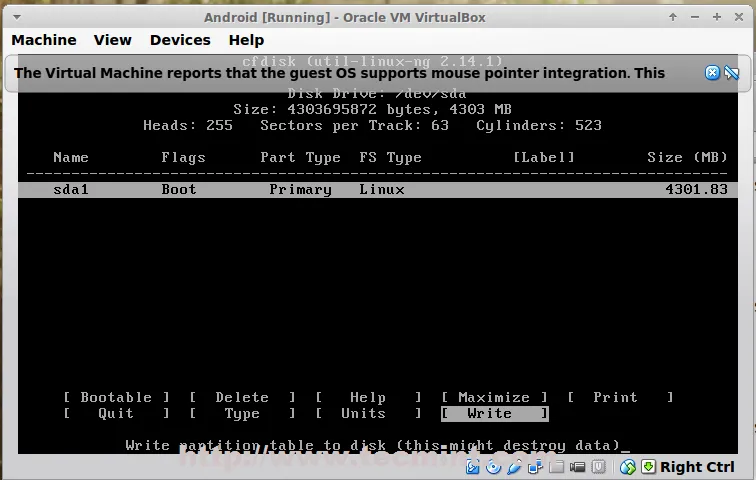Click the network adapters status icon
Viewport: 756px width, 480px height.
(x=535, y=467)
